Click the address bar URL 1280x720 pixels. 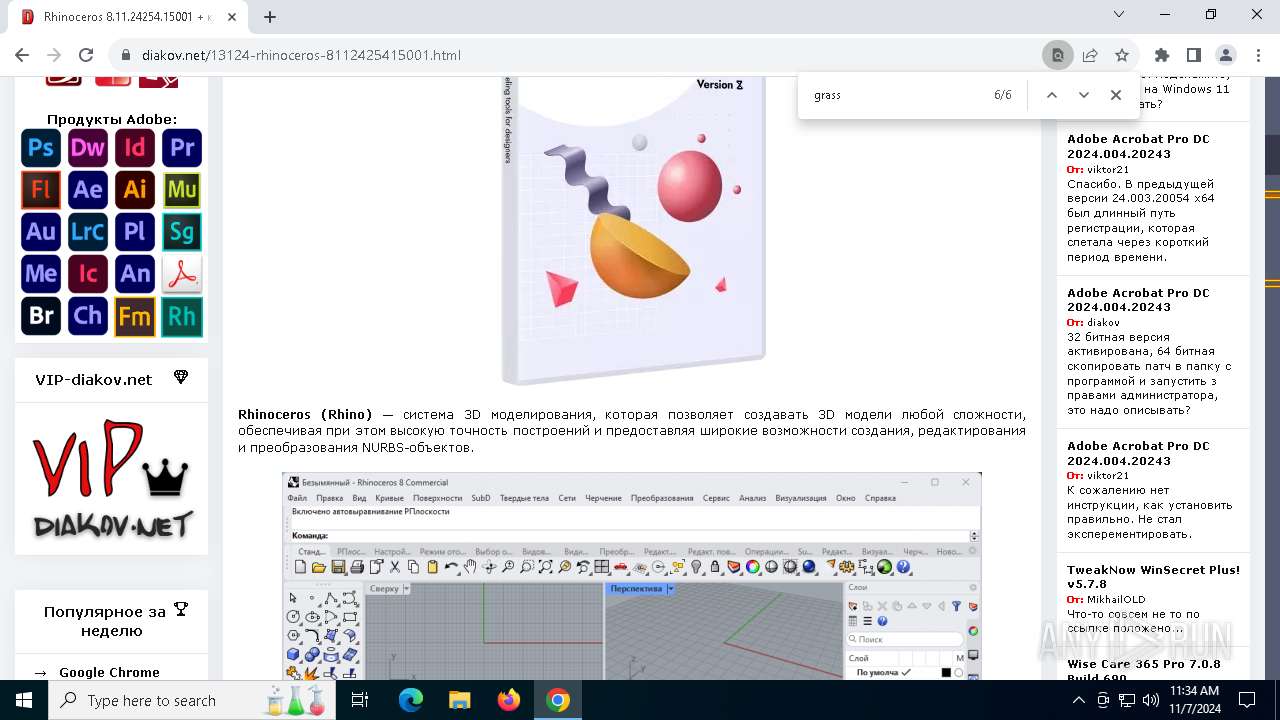301,55
